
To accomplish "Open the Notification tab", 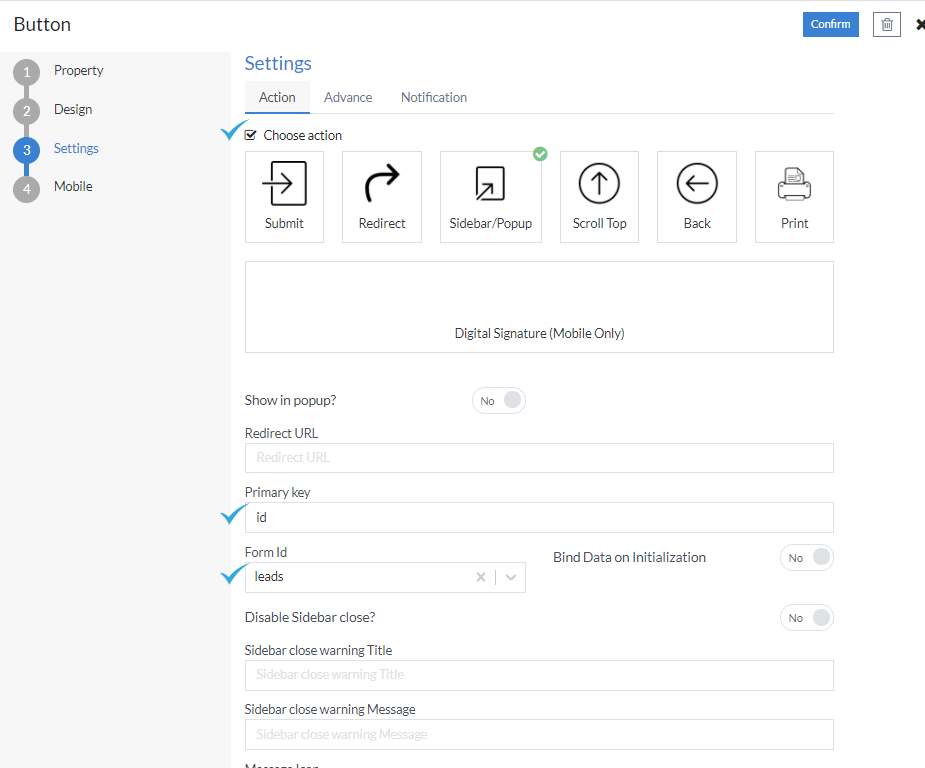I will [433, 97].
